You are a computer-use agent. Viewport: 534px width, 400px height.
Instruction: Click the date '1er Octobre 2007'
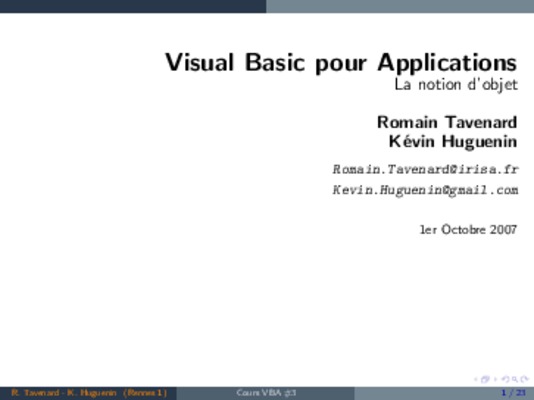click(469, 230)
